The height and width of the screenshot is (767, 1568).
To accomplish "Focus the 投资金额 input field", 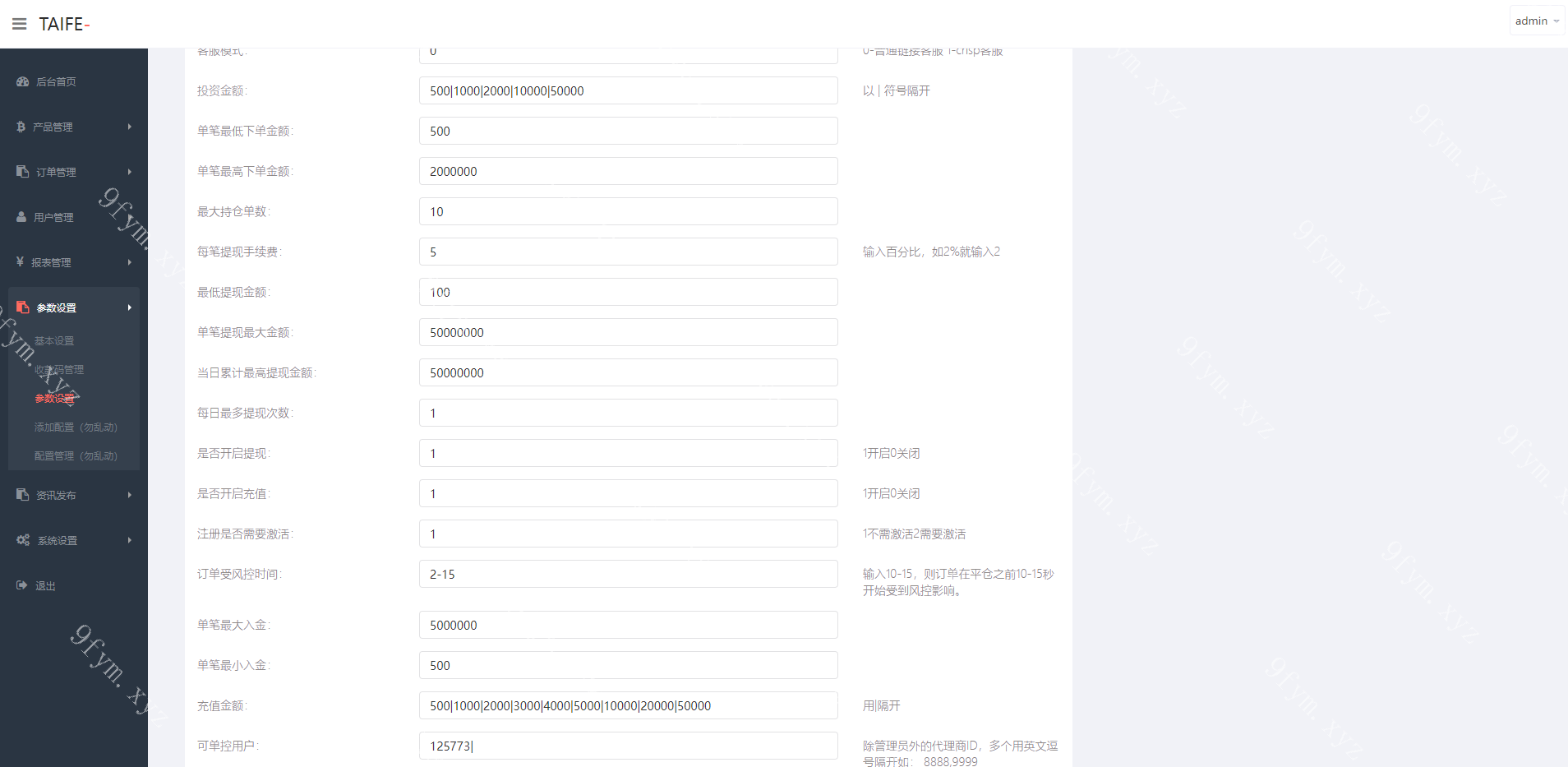I will [x=629, y=90].
